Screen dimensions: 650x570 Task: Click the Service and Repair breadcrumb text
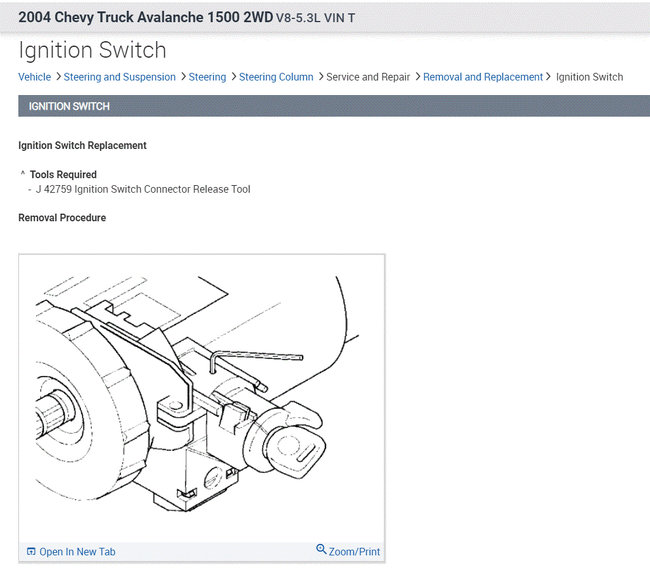click(x=368, y=77)
